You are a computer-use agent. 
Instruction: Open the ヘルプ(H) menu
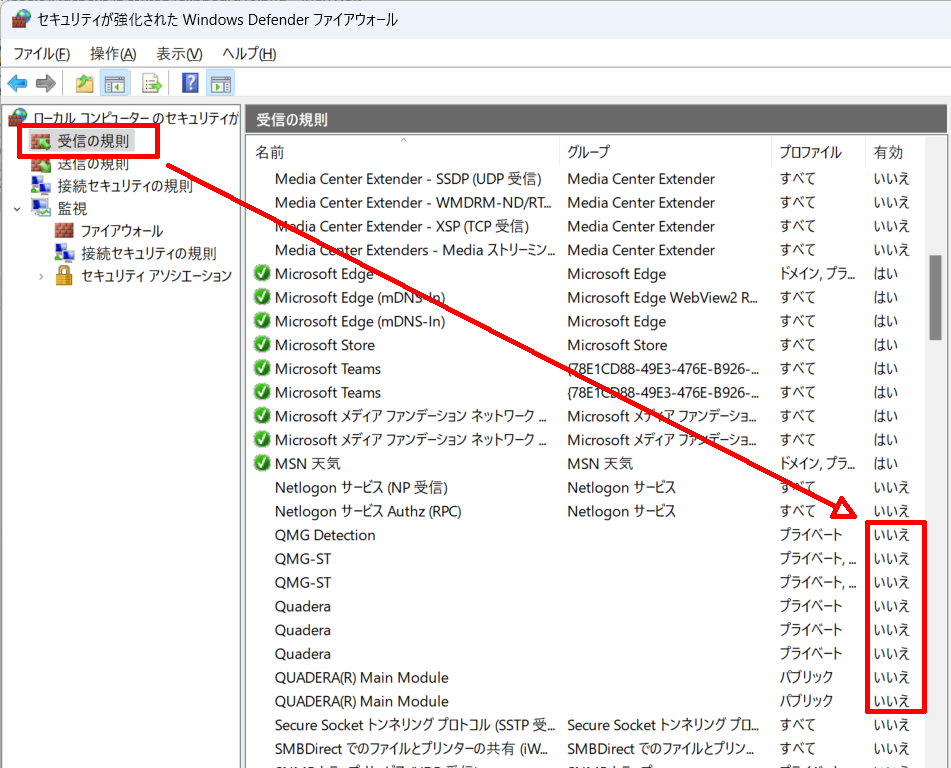[x=249, y=53]
